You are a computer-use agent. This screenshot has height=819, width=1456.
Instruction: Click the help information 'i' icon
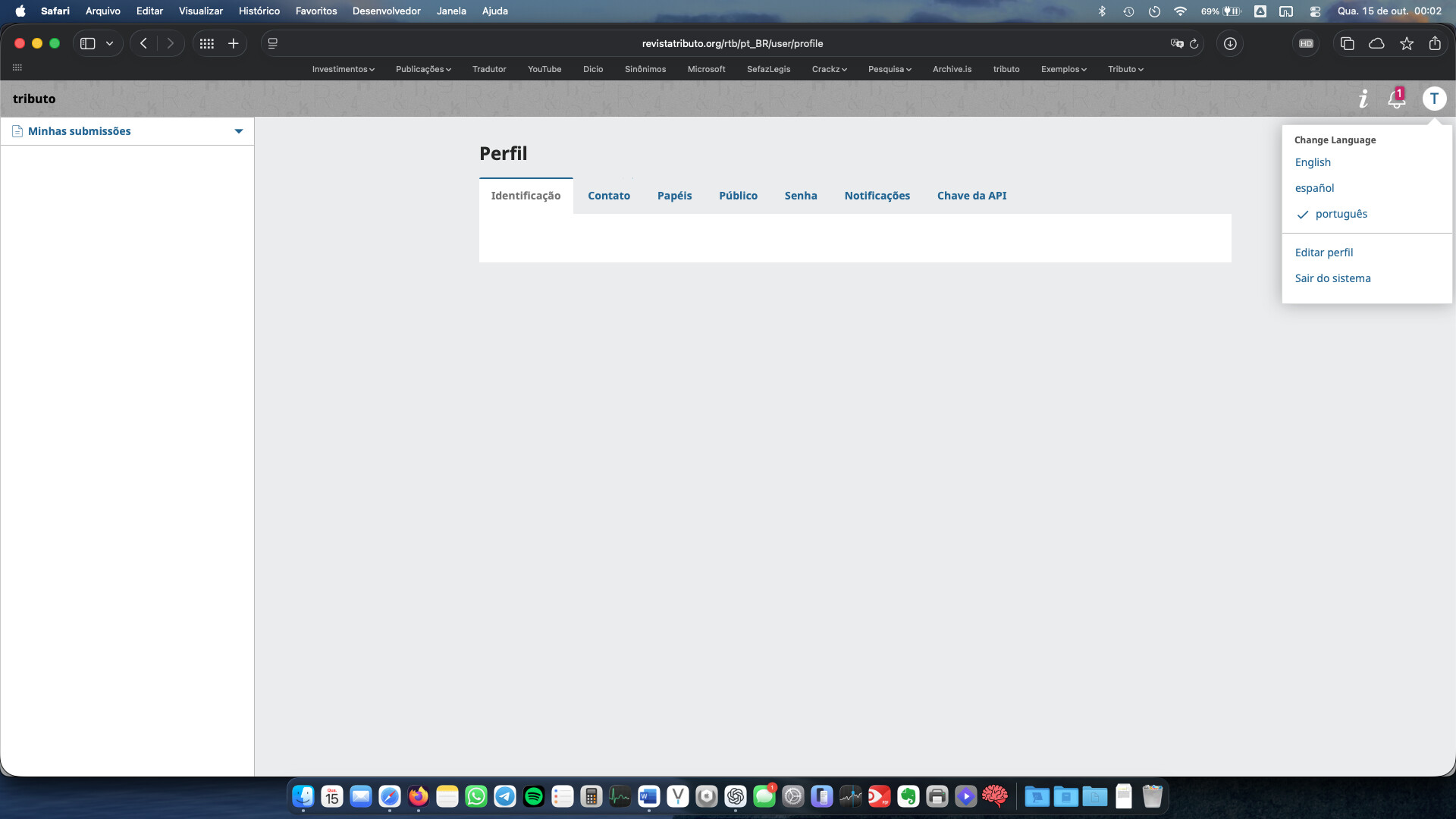[x=1363, y=99]
